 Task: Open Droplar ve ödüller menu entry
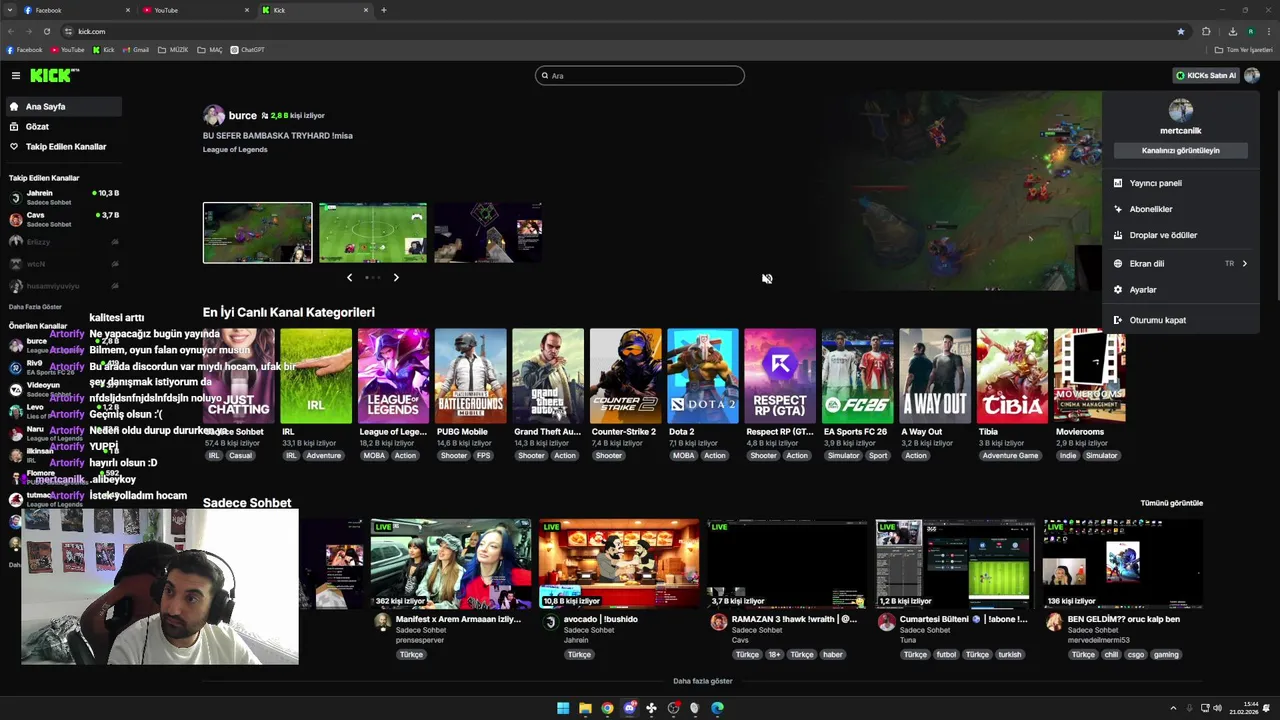tap(1181, 235)
